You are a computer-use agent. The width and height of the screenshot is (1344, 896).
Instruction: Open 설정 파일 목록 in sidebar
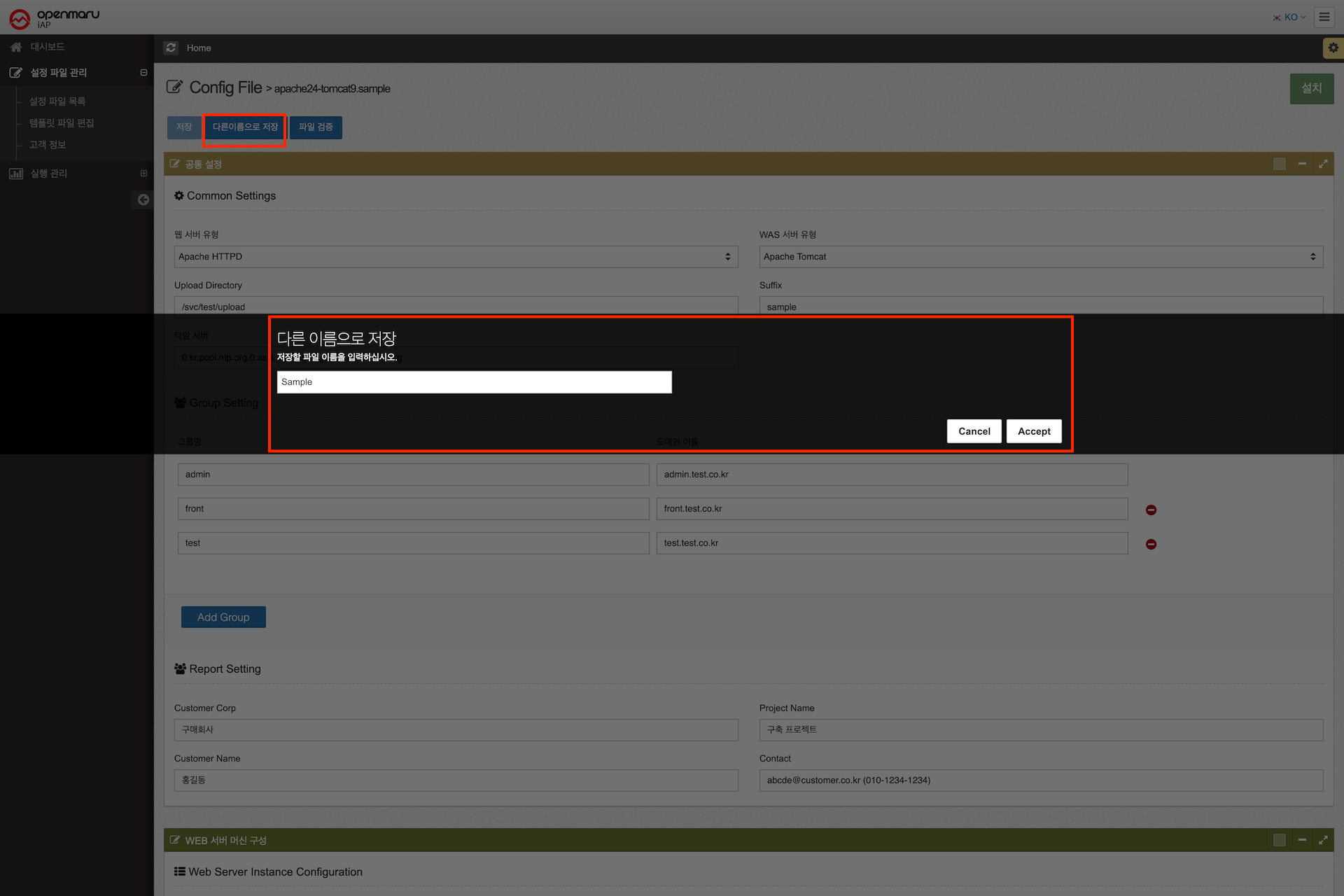(x=57, y=101)
